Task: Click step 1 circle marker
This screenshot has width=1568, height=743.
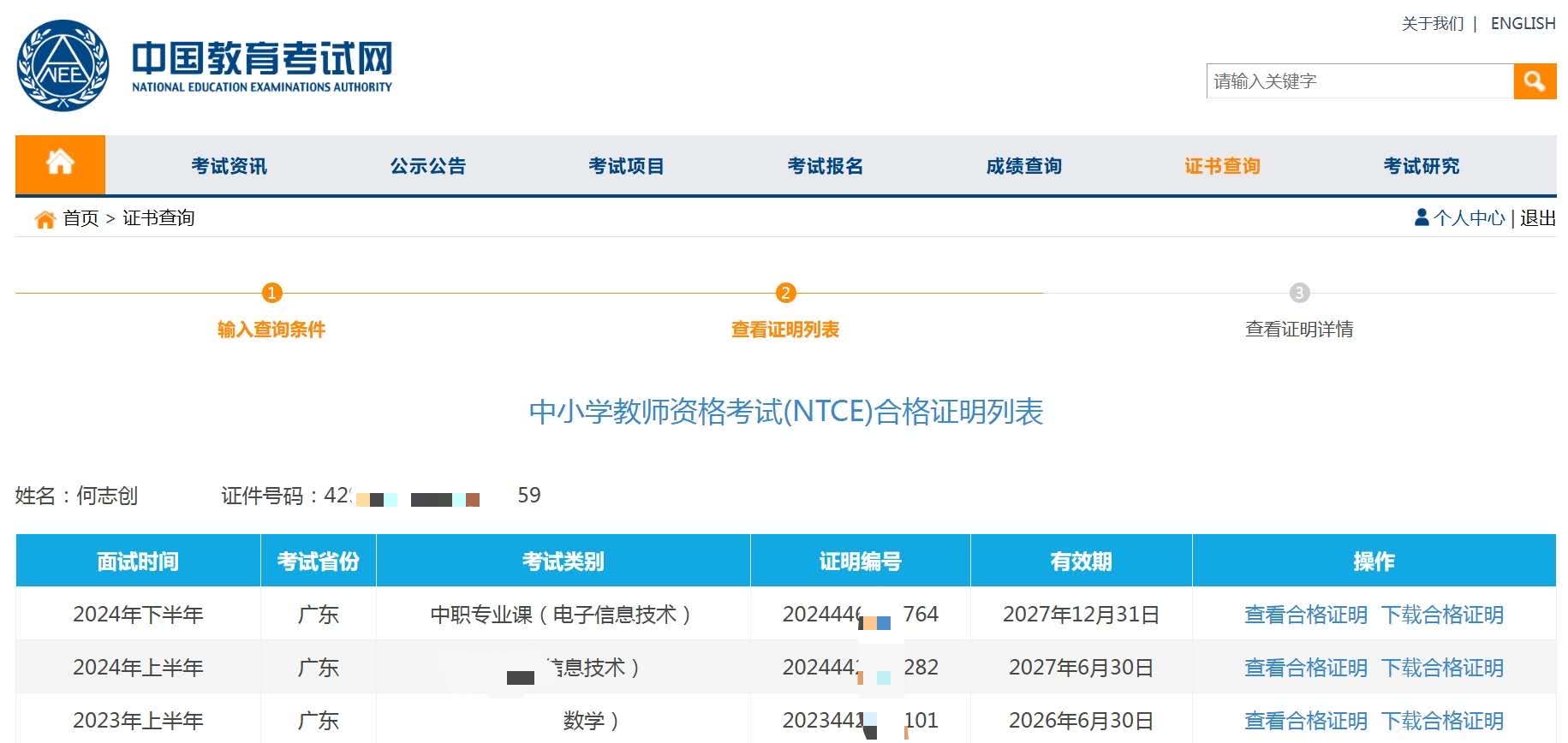Action: (x=271, y=294)
